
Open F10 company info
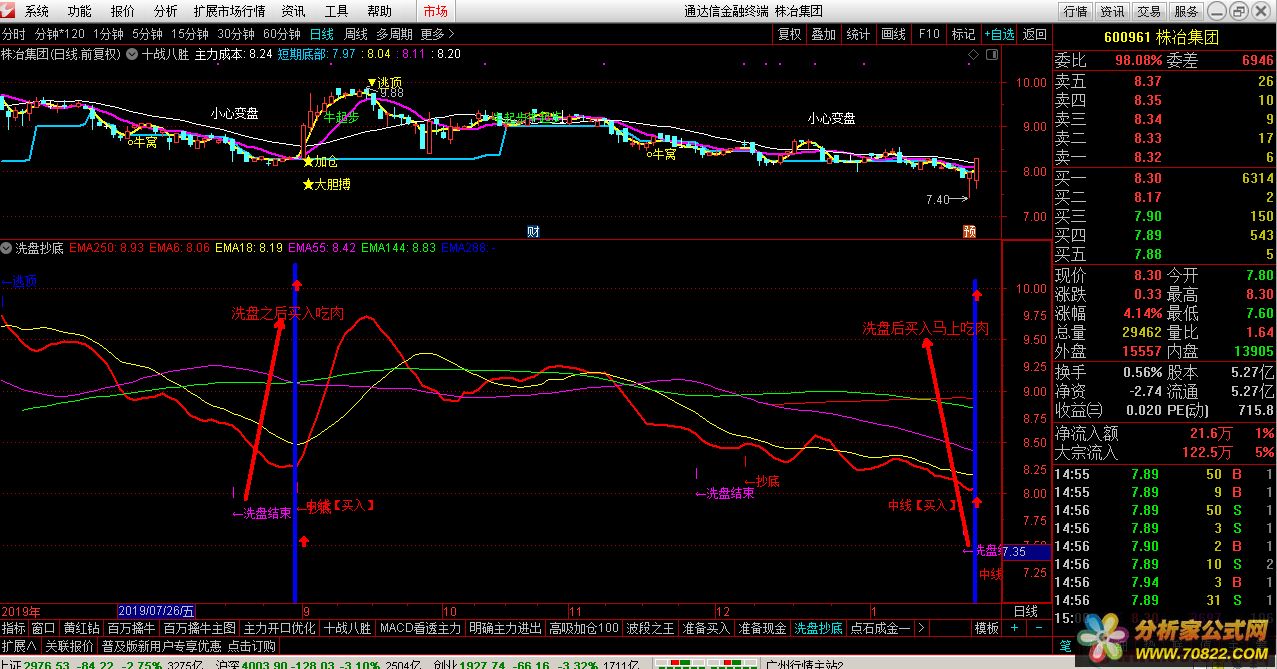click(x=929, y=34)
